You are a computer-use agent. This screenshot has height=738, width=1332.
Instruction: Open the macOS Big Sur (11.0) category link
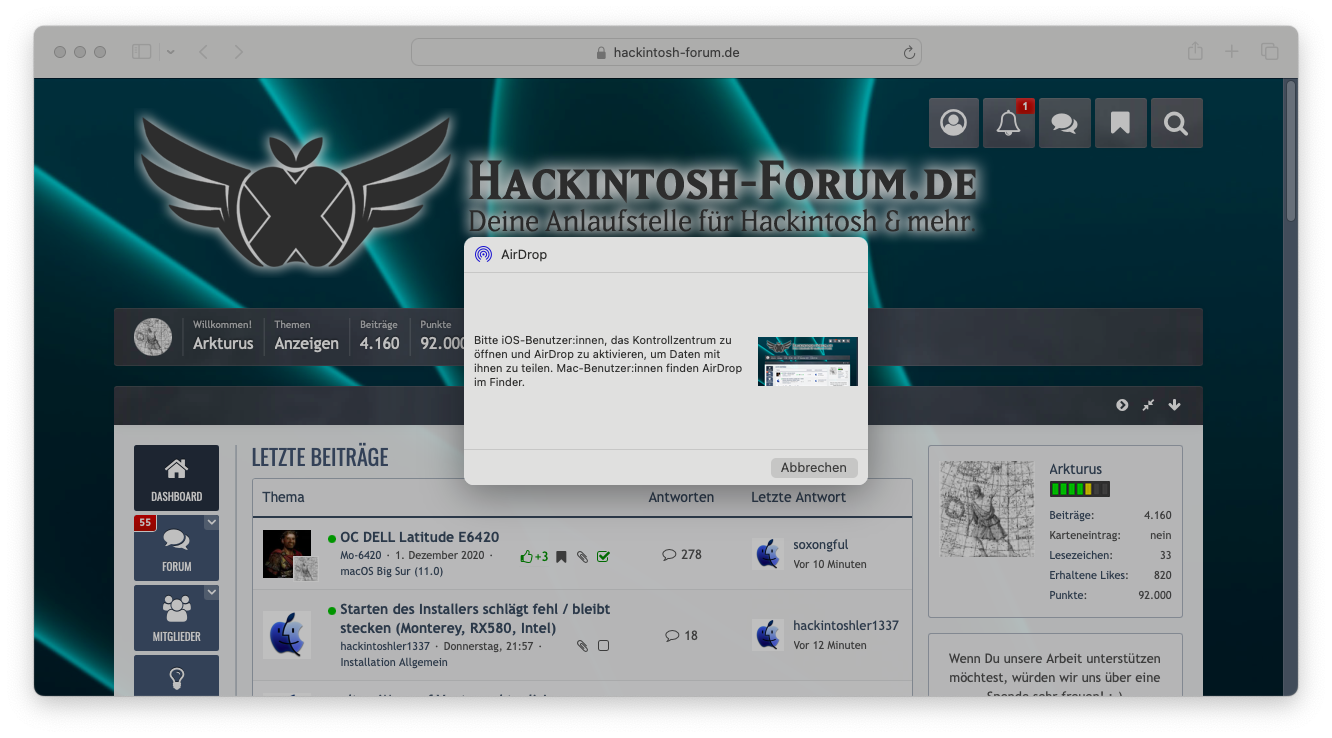click(x=392, y=572)
